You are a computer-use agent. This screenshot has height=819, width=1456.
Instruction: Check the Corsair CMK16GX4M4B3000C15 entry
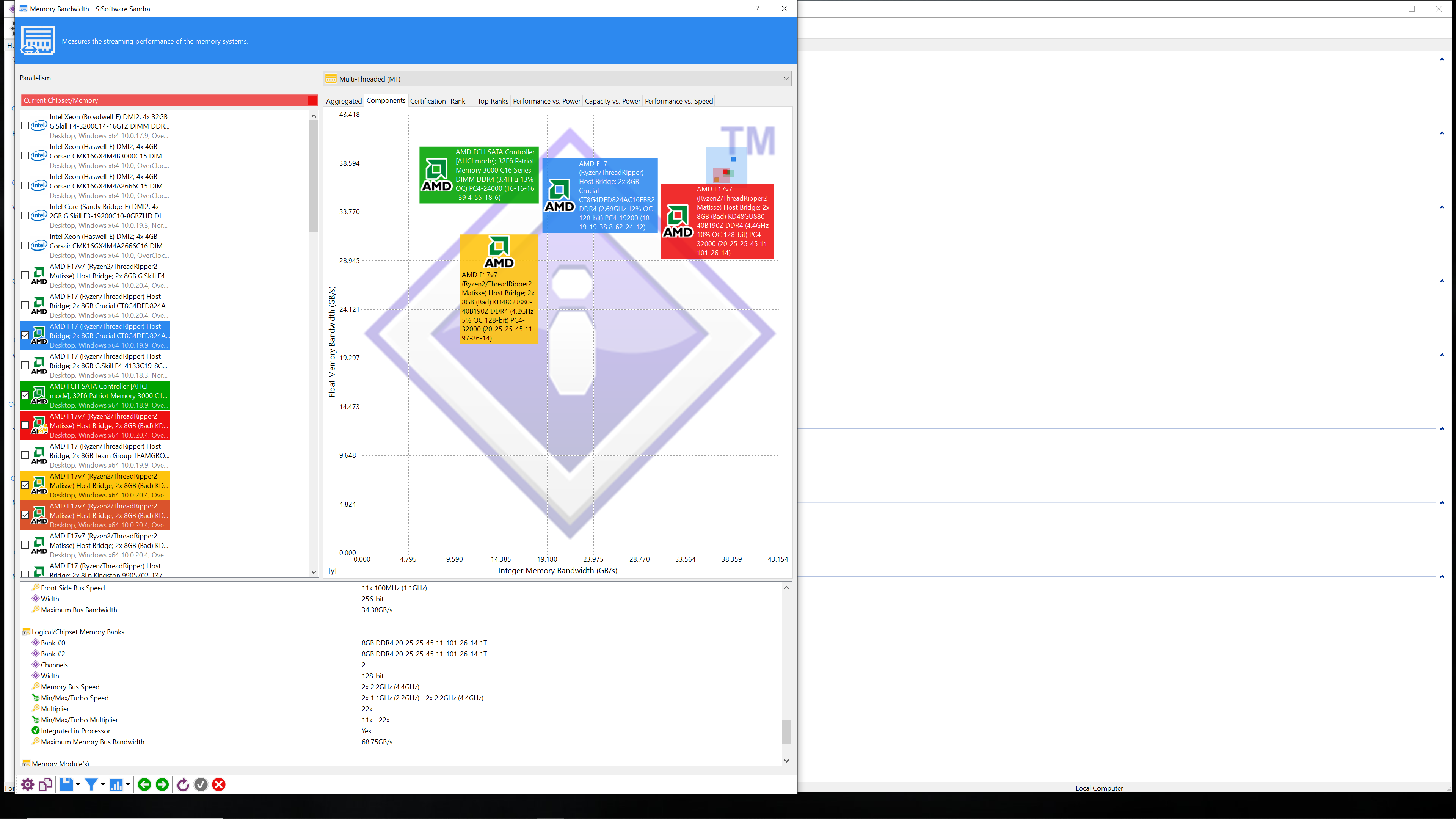click(25, 155)
